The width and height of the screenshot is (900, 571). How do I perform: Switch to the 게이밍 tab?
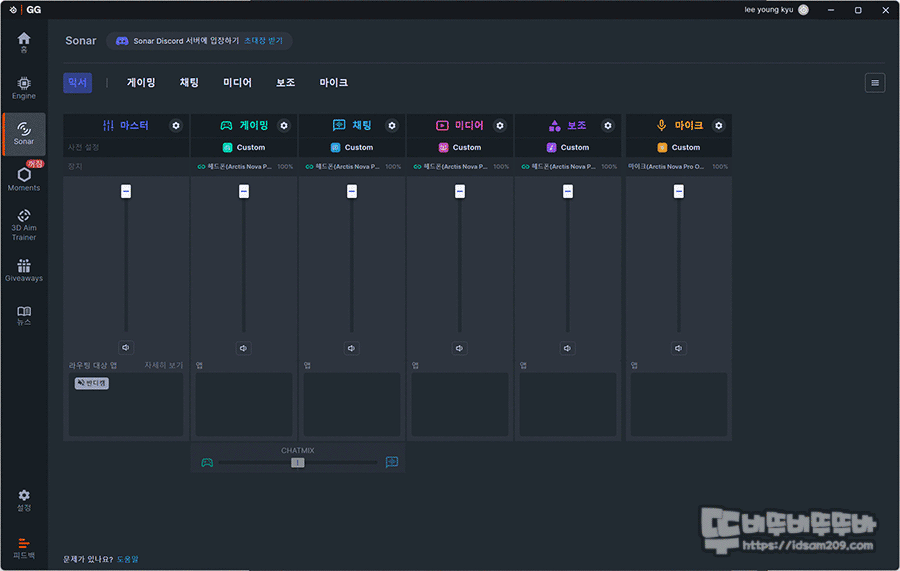[141, 83]
